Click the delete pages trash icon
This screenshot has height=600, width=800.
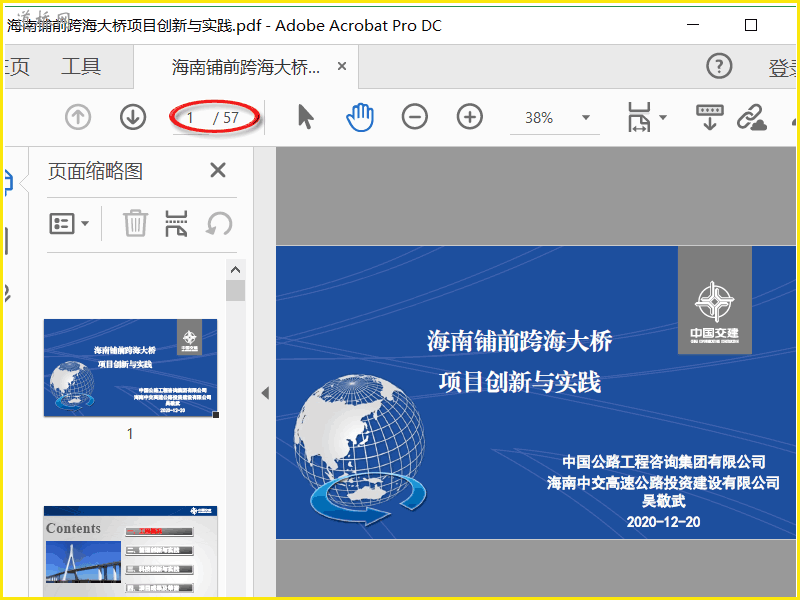pyautogui.click(x=135, y=223)
